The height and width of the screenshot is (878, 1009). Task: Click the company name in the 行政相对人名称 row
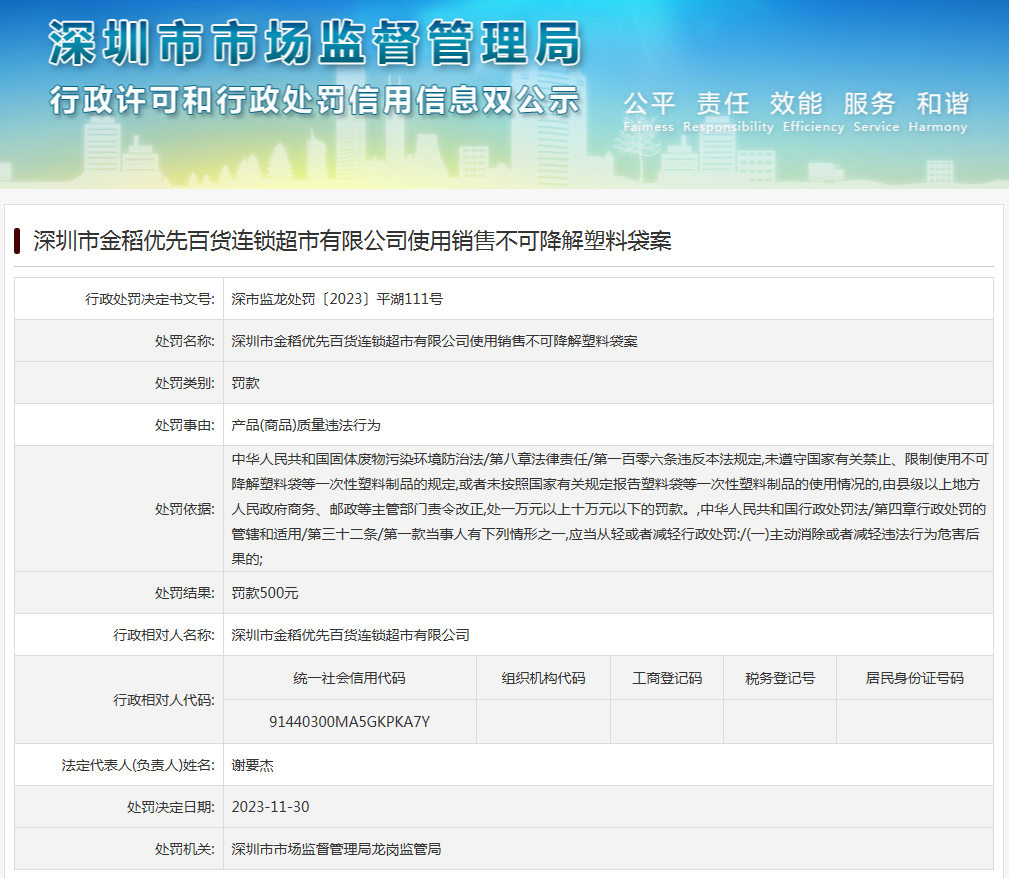[351, 635]
